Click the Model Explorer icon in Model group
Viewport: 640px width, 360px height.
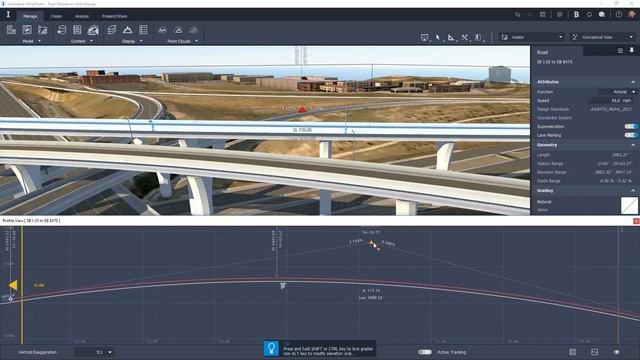point(11,30)
